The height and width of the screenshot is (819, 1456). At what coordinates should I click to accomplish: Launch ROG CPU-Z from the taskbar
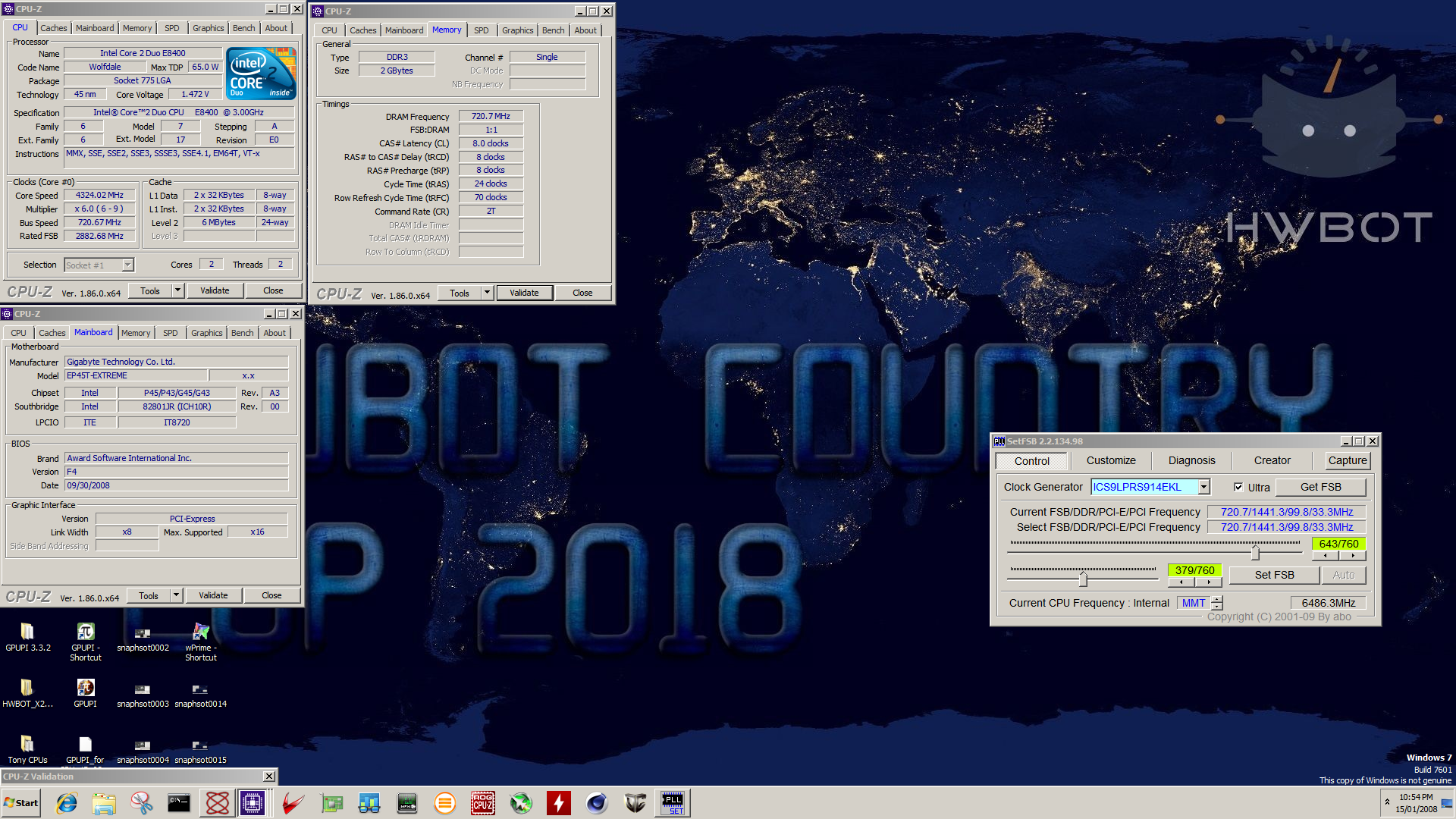[x=483, y=803]
